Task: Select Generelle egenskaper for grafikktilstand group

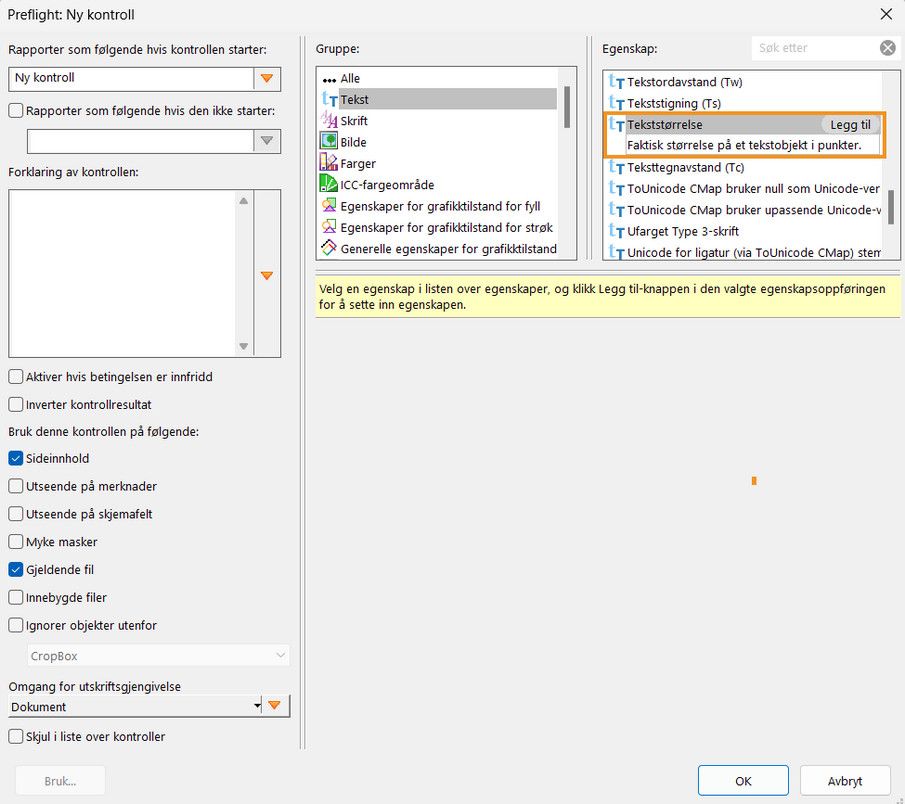Action: [448, 249]
